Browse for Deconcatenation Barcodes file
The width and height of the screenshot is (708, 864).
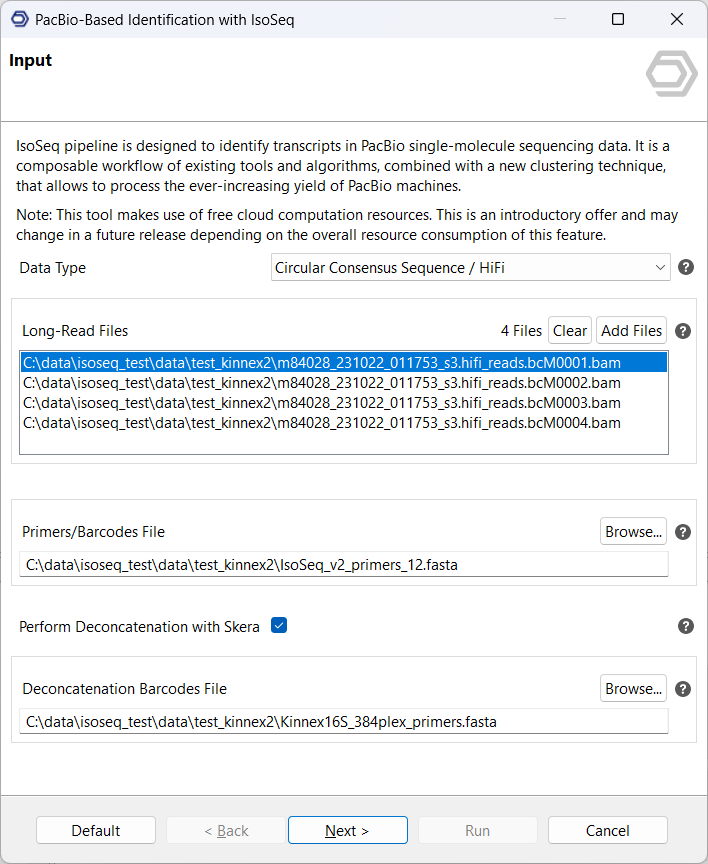coord(633,689)
